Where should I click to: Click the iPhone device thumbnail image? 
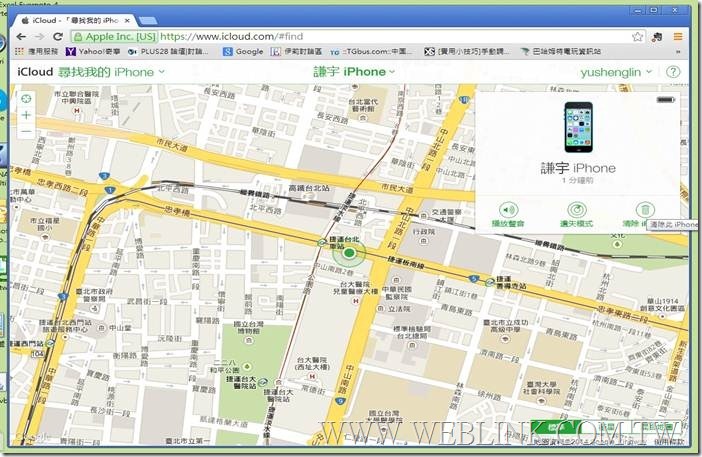[579, 125]
